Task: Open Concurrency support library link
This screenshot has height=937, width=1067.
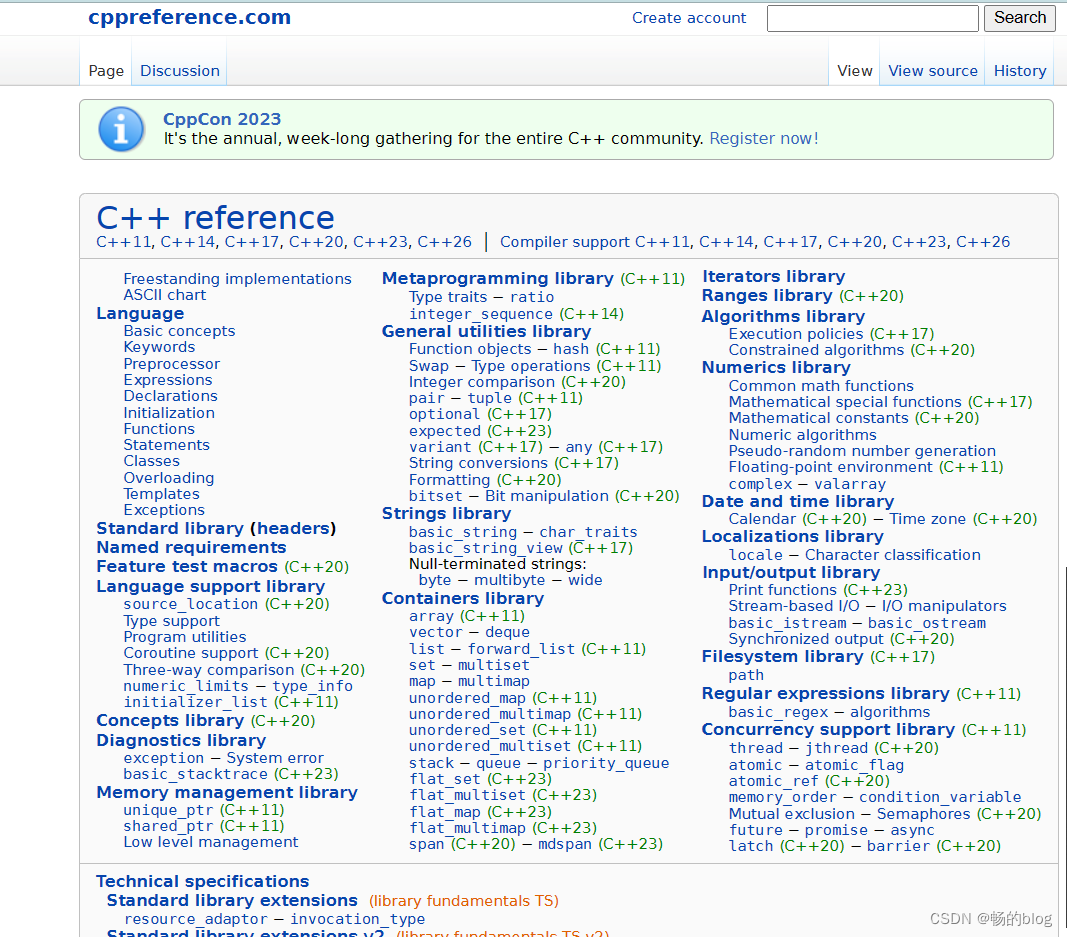Action: pyautogui.click(x=828, y=730)
